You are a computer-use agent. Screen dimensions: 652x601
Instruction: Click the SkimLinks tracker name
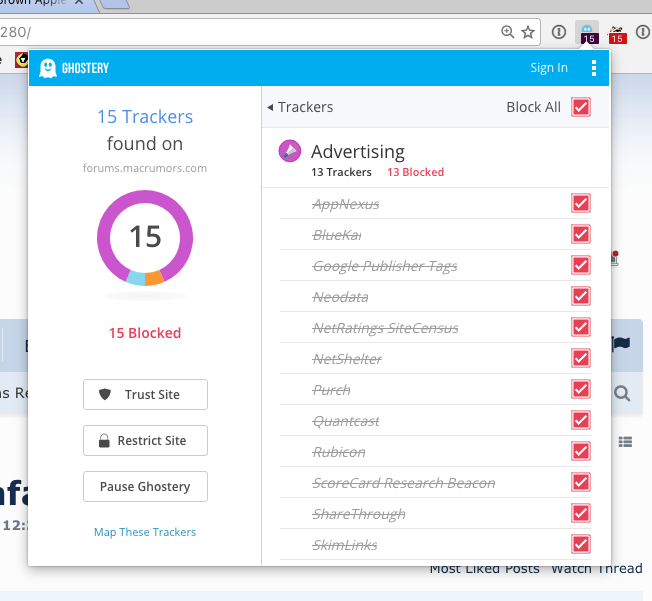(345, 545)
